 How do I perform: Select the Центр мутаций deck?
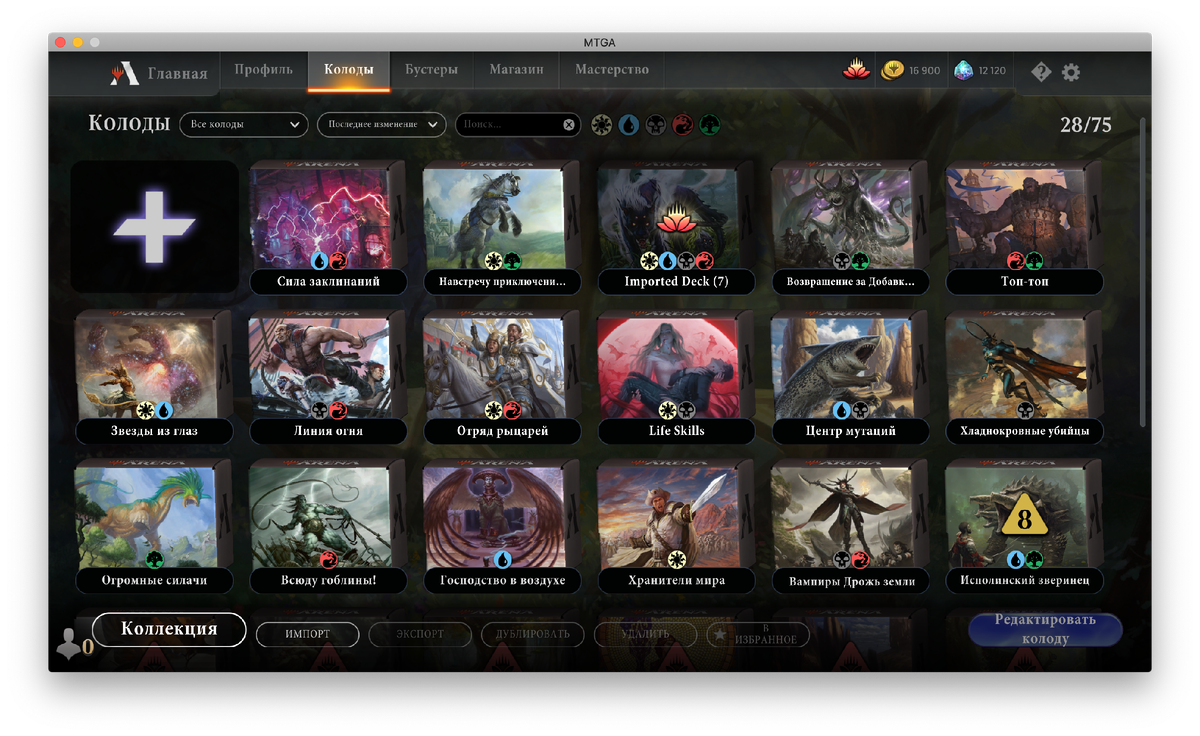pyautogui.click(x=850, y=377)
